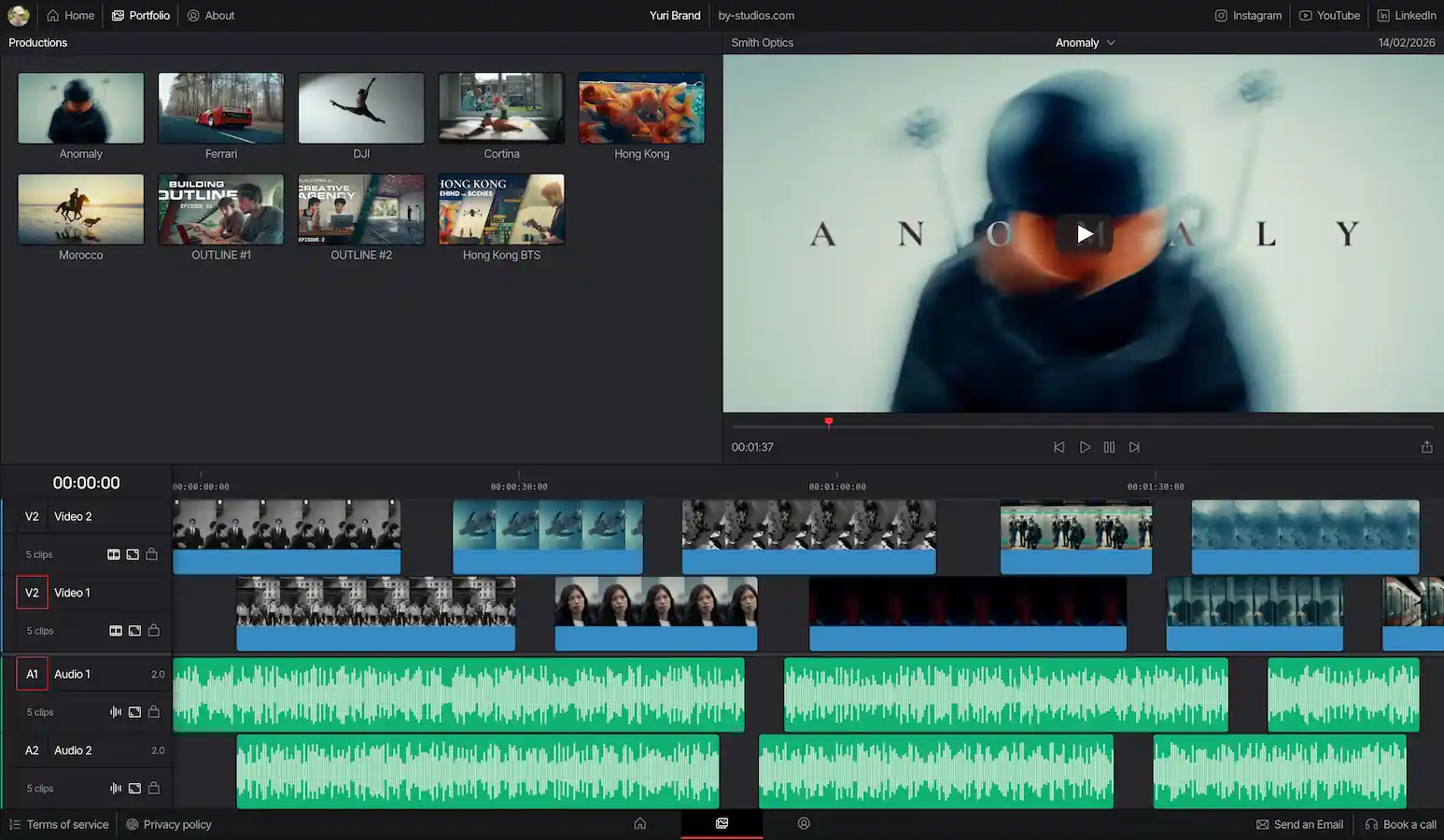Open the Anomaly dropdown above the preview

[x=1085, y=43]
